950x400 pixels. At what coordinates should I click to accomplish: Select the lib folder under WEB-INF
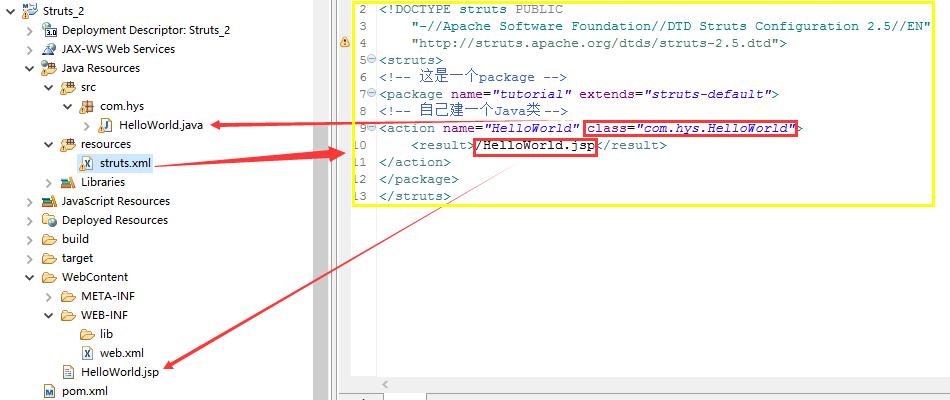tap(107, 335)
